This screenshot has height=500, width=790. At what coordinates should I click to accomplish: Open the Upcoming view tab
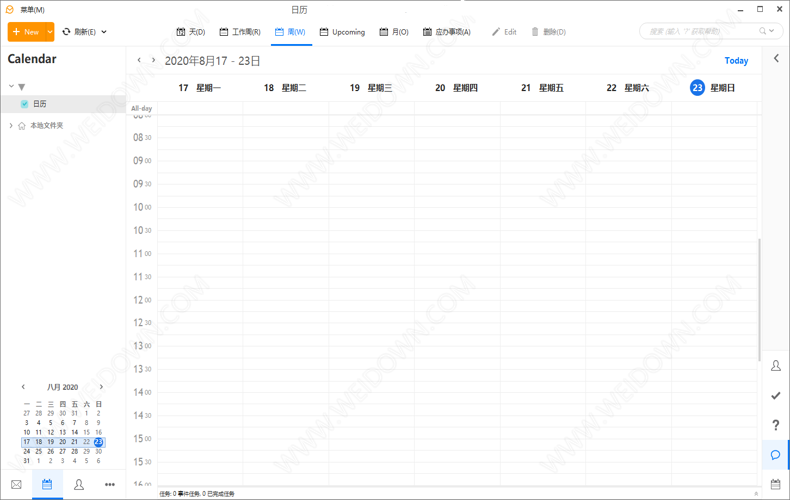point(342,32)
